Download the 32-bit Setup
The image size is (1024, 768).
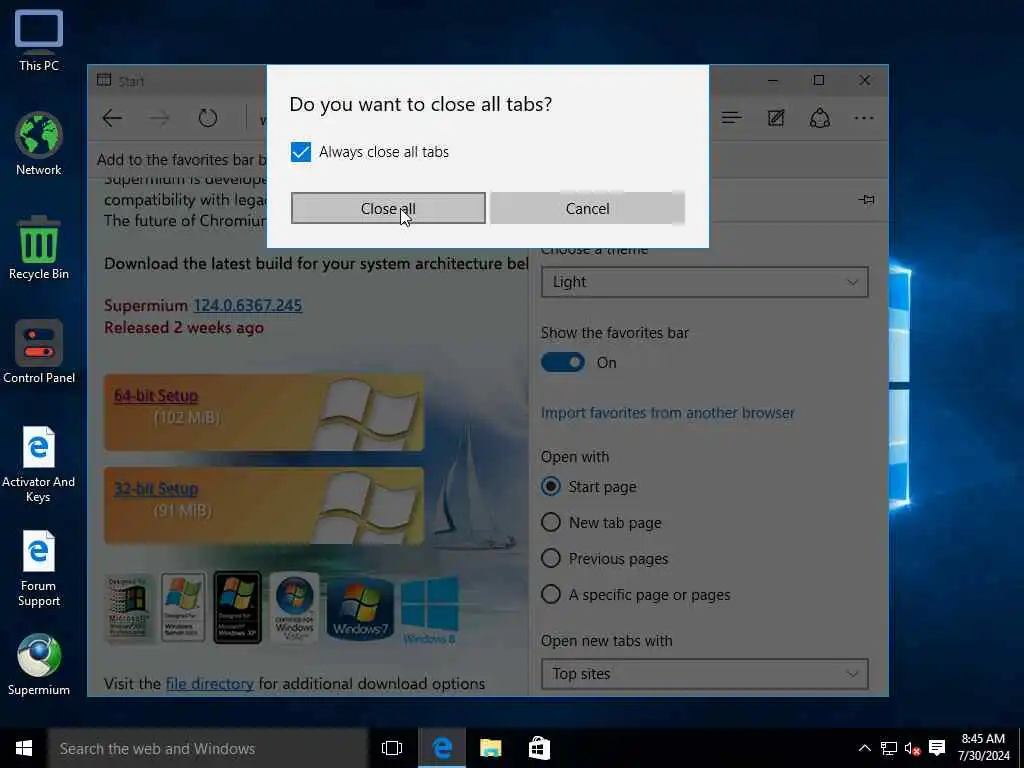pos(156,488)
